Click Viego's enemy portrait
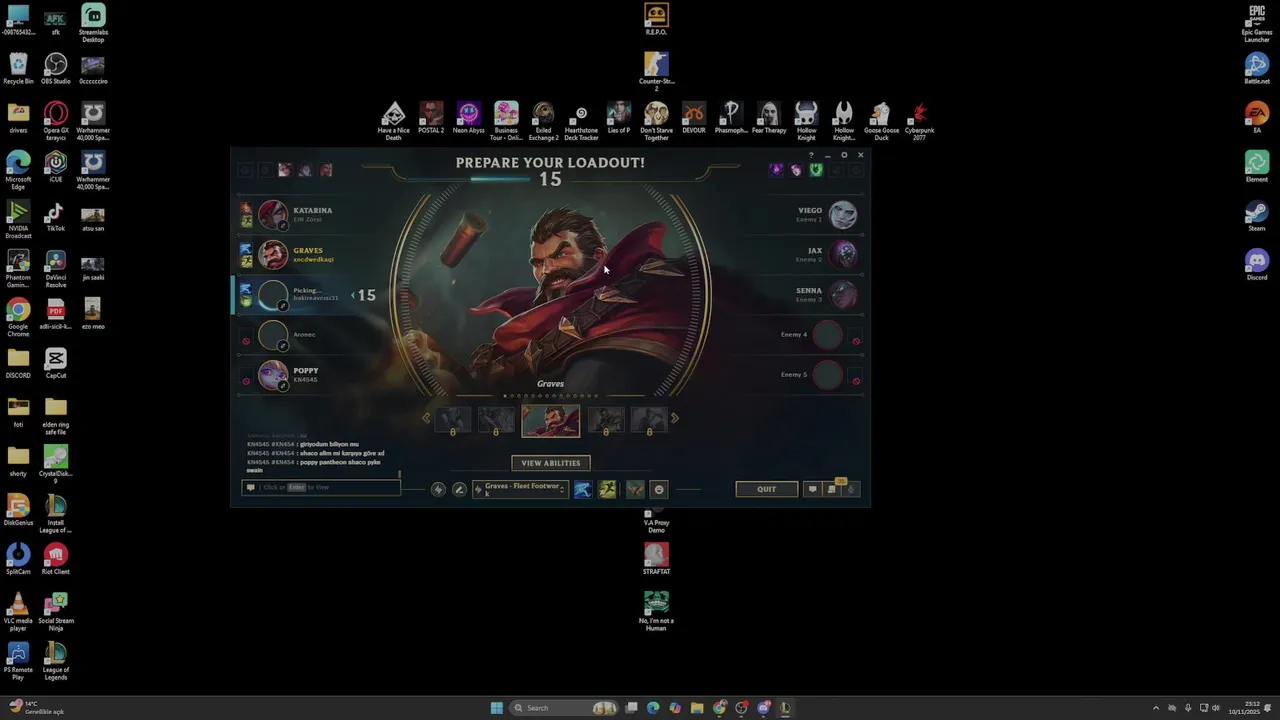This screenshot has width=1280, height=720. coord(843,214)
